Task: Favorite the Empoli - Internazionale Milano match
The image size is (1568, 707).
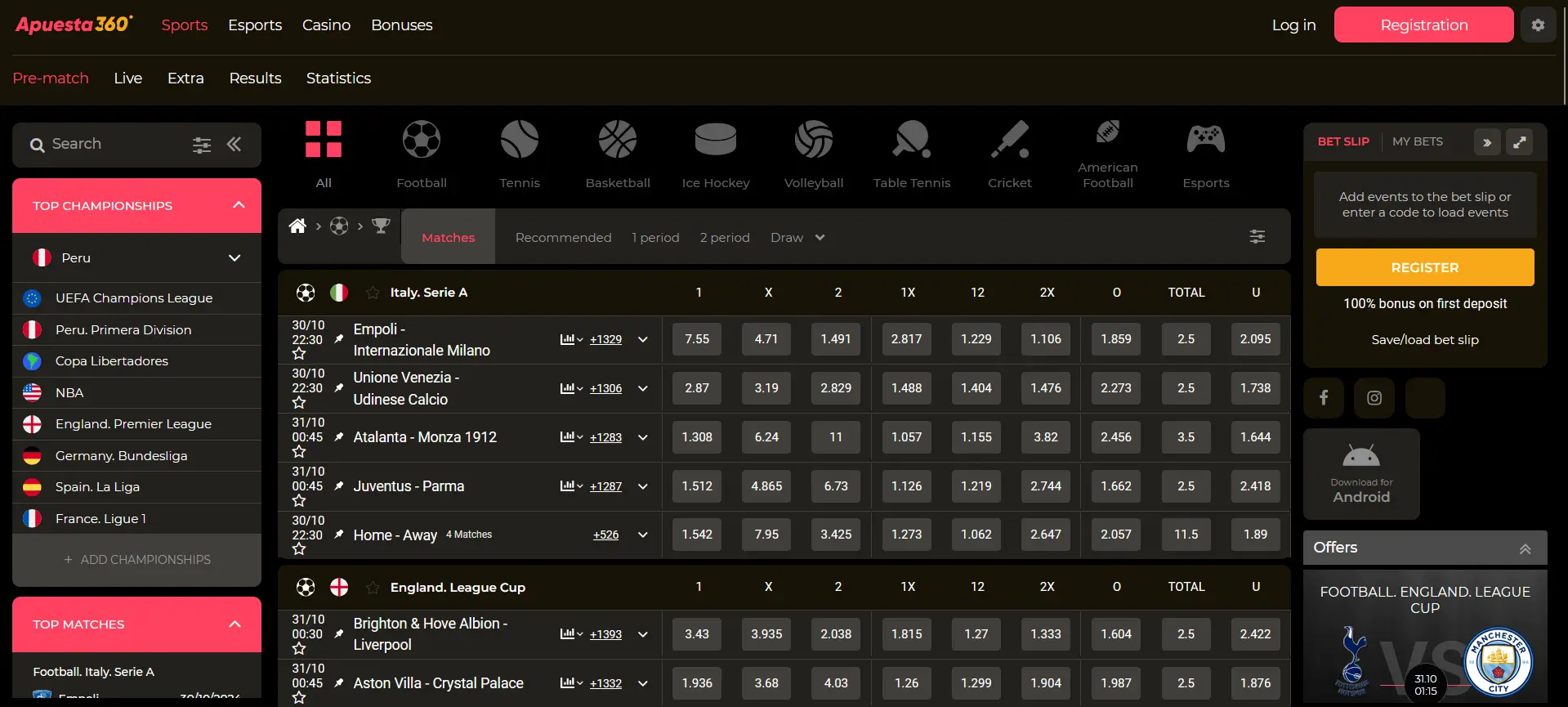Action: pyautogui.click(x=299, y=354)
